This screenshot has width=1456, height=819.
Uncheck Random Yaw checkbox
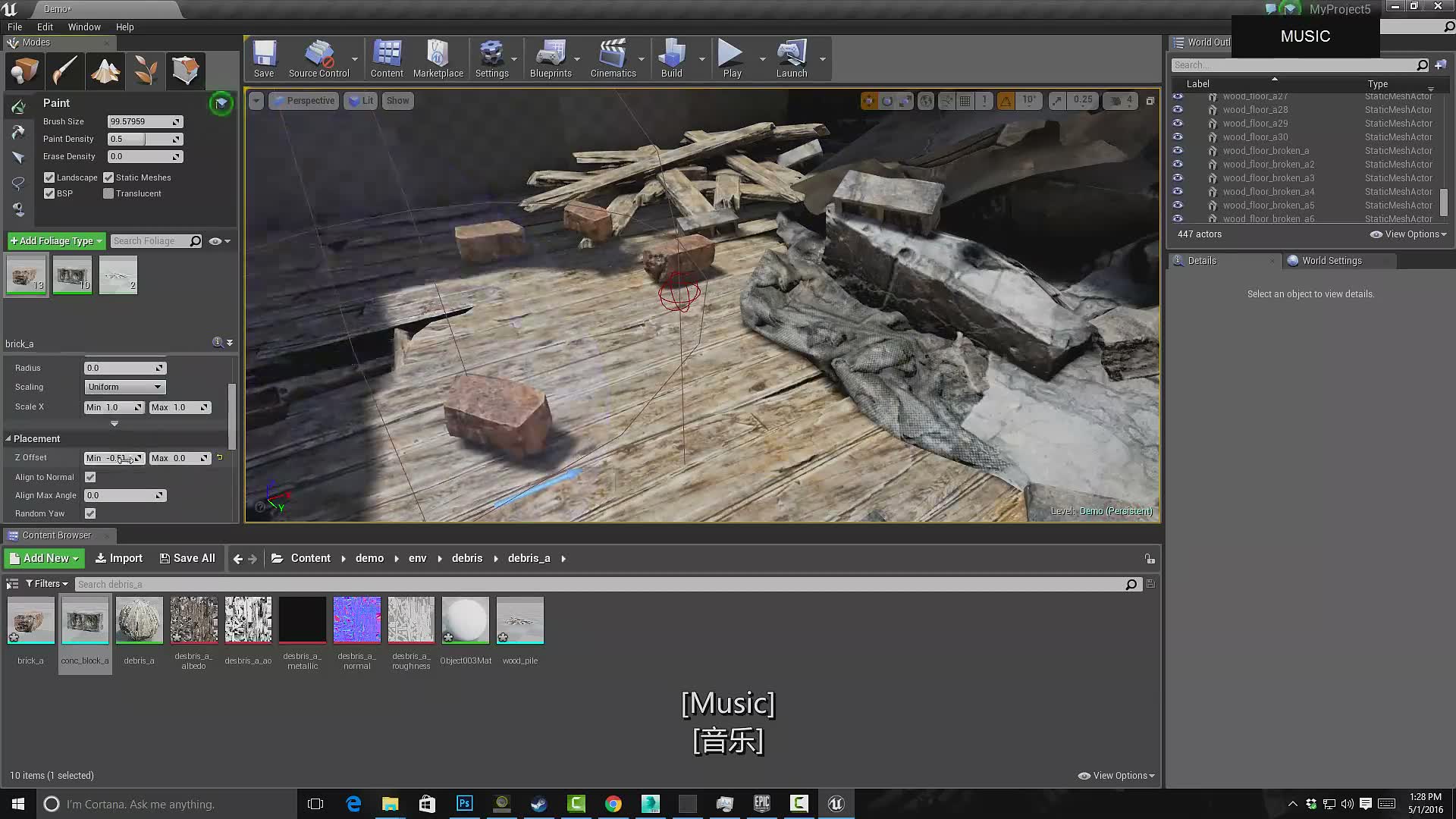click(x=90, y=513)
